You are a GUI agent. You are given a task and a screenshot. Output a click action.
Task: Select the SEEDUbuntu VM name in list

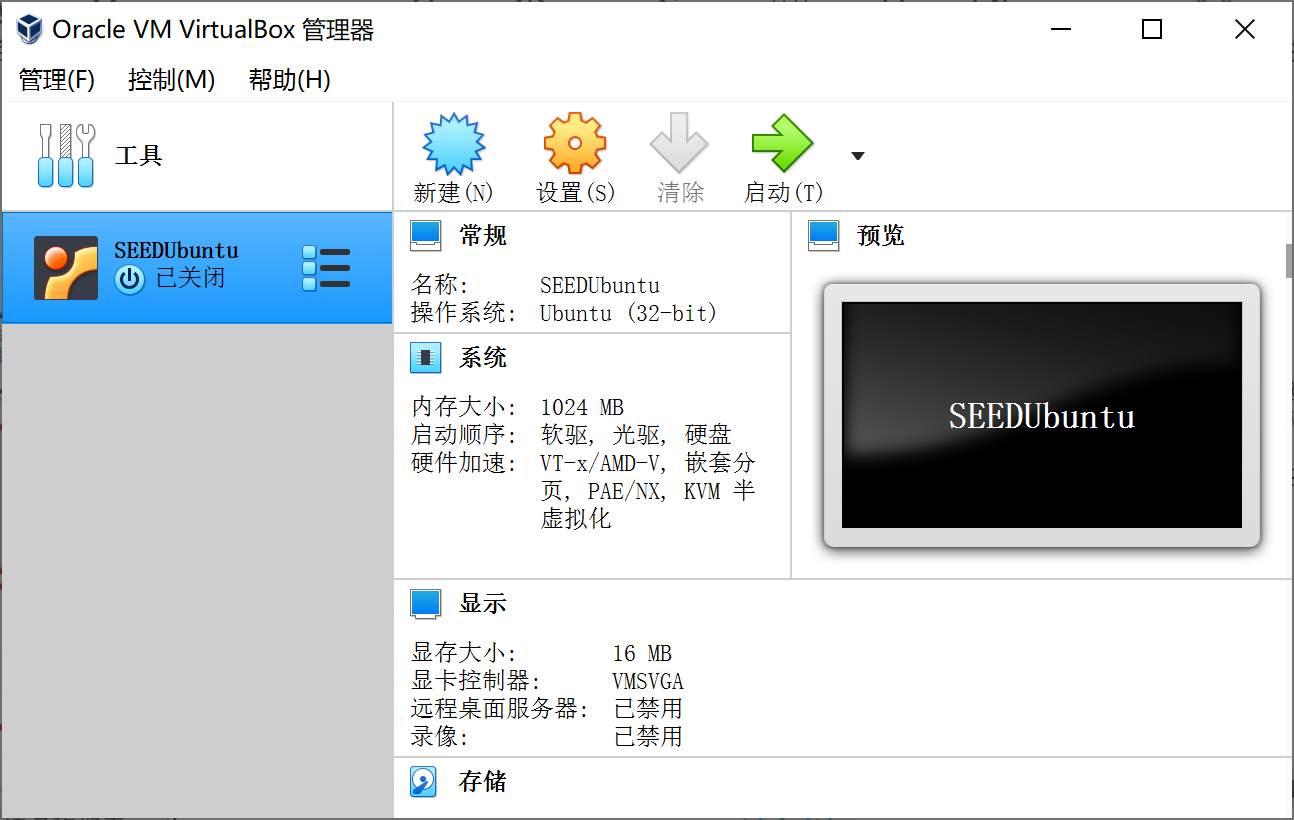pyautogui.click(x=176, y=251)
